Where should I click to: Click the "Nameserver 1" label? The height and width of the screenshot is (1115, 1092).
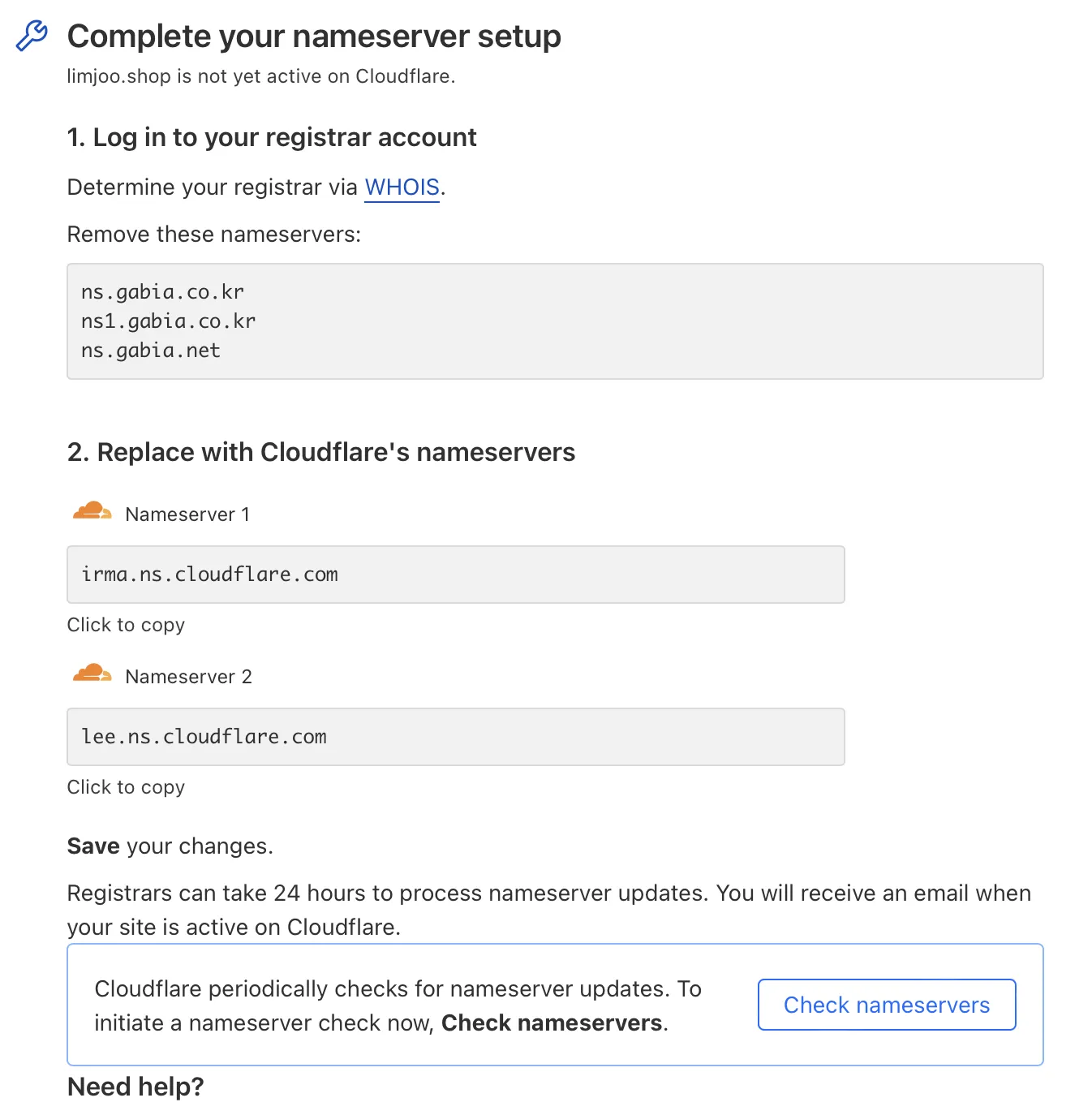click(x=187, y=513)
